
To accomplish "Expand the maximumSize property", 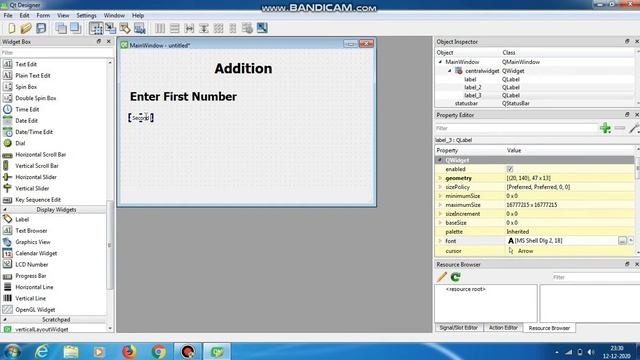I will coord(440,205).
